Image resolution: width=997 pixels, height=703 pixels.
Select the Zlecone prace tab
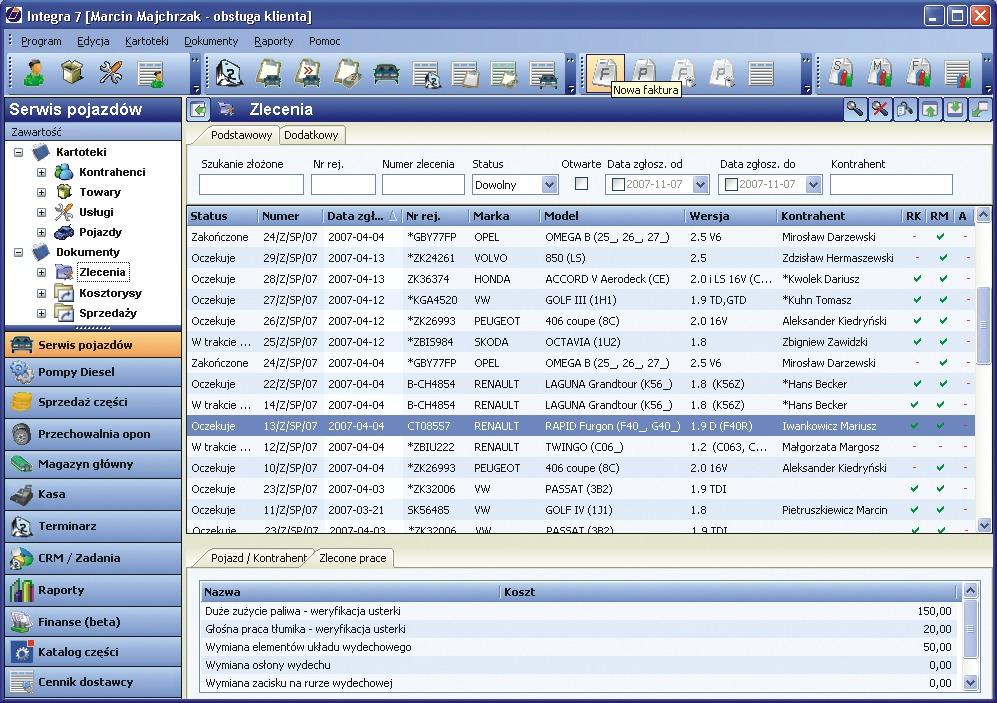(353, 558)
